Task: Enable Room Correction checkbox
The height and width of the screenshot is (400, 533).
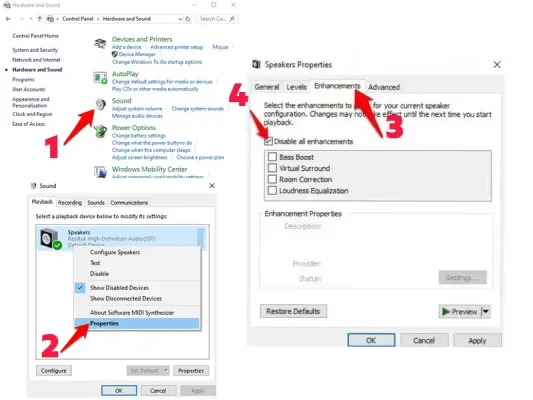Action: [272, 179]
